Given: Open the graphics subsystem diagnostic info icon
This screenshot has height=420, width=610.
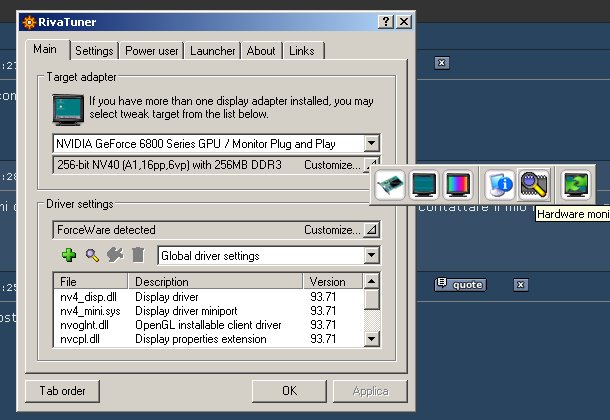Looking at the screenshot, I should (500, 184).
